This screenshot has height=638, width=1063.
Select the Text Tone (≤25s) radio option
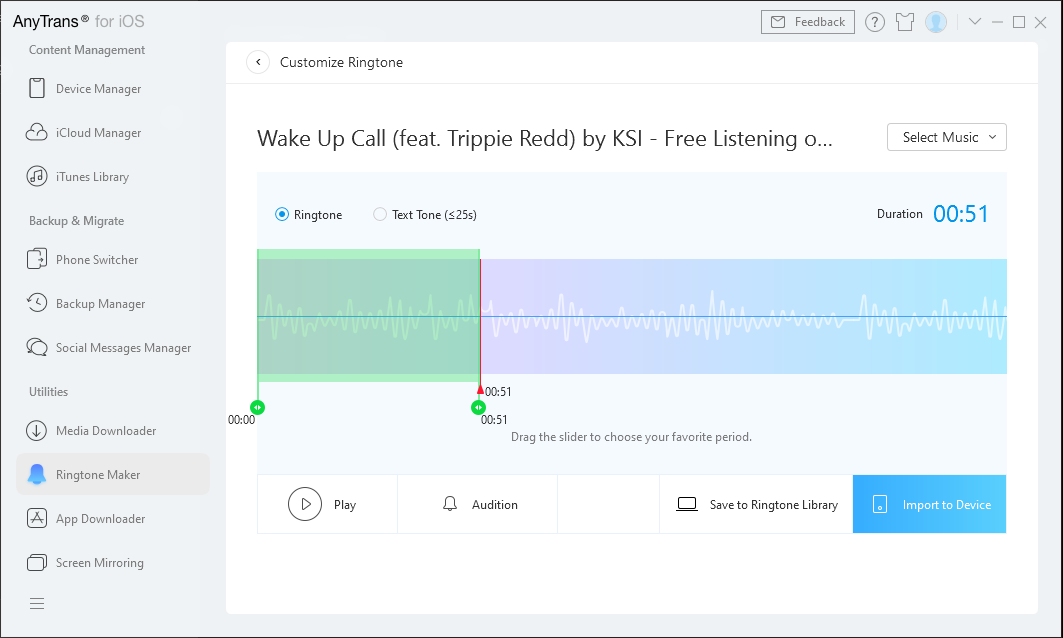(x=380, y=214)
